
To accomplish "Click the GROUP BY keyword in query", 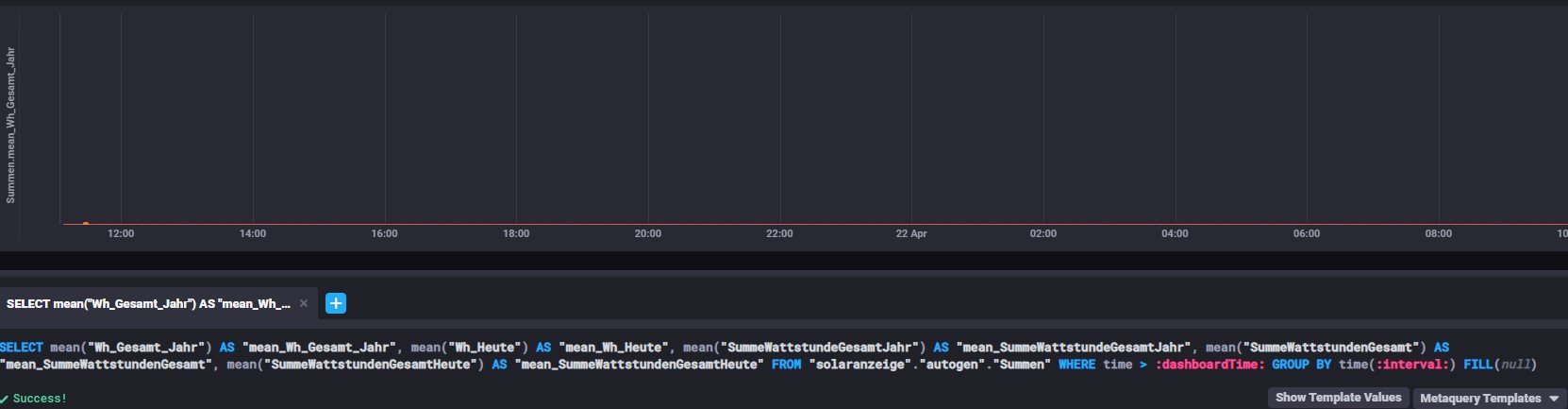I will (x=1301, y=365).
